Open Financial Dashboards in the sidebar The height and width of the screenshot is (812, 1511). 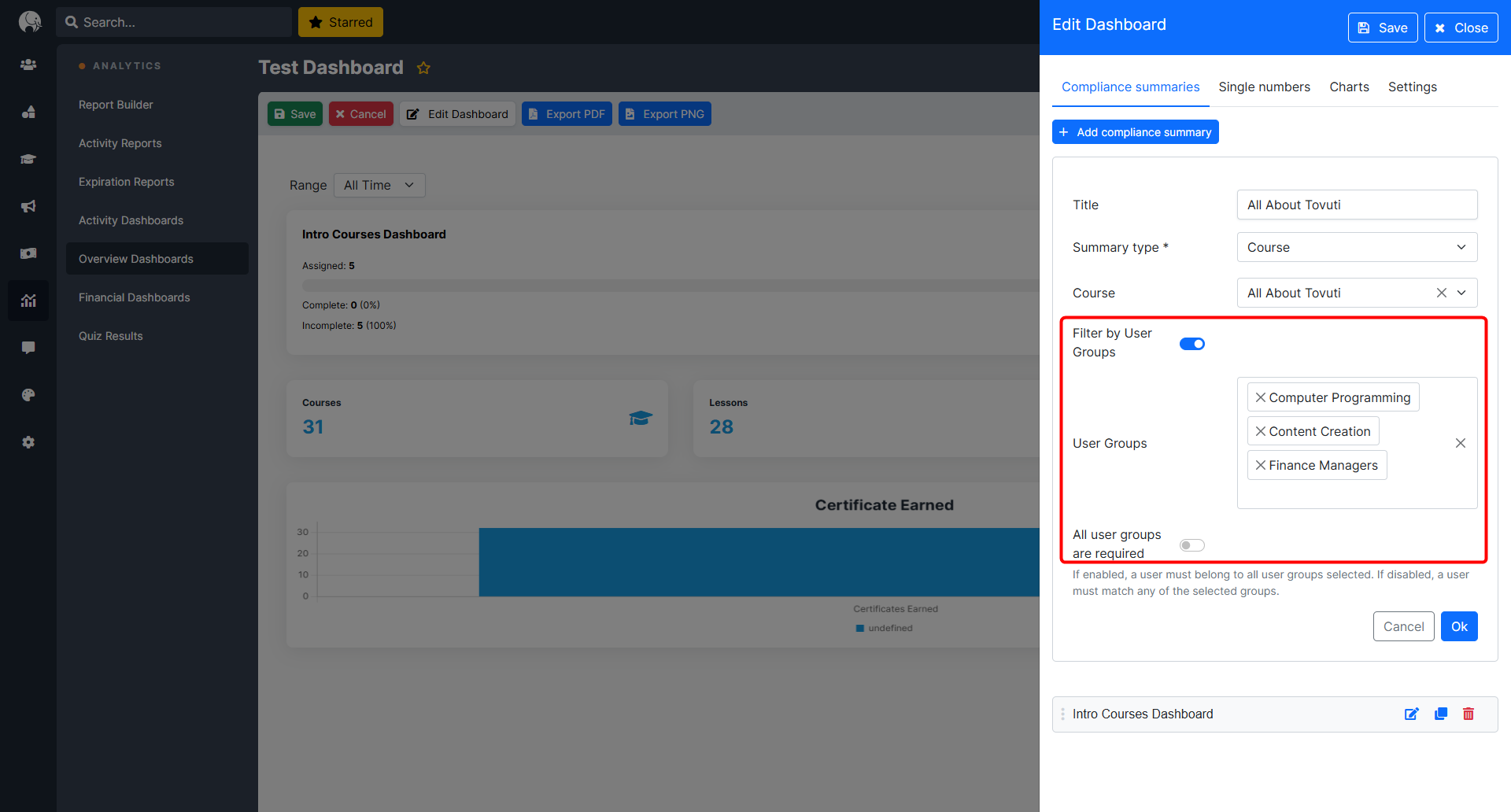tap(135, 297)
